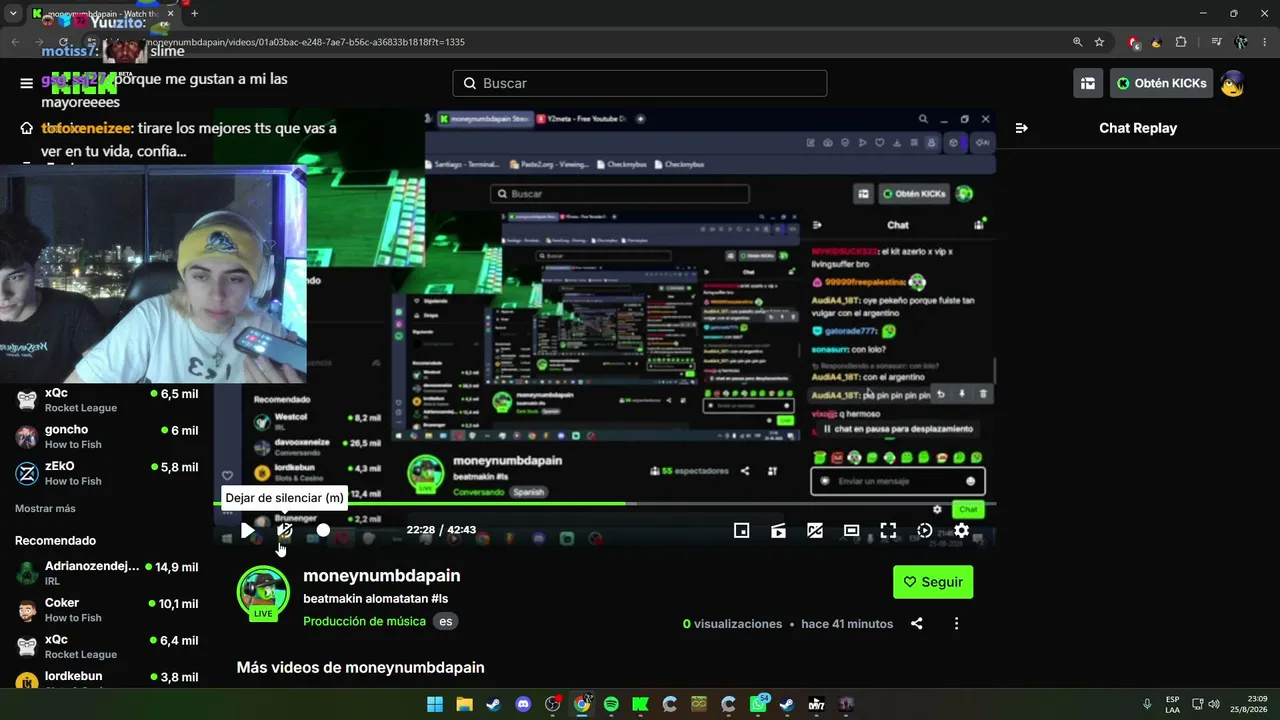Open the Kick user profile avatar menu
Screen dimensions: 1280x720
coord(1232,83)
